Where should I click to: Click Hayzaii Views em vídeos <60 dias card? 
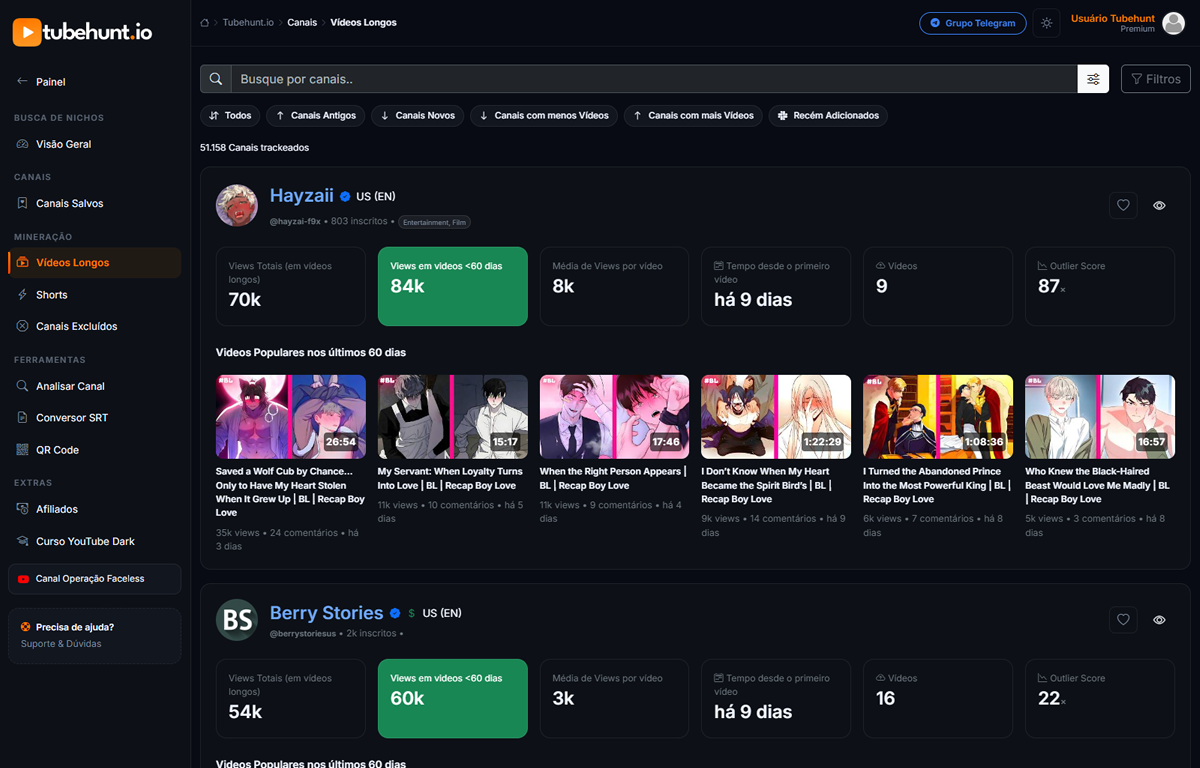(x=452, y=286)
